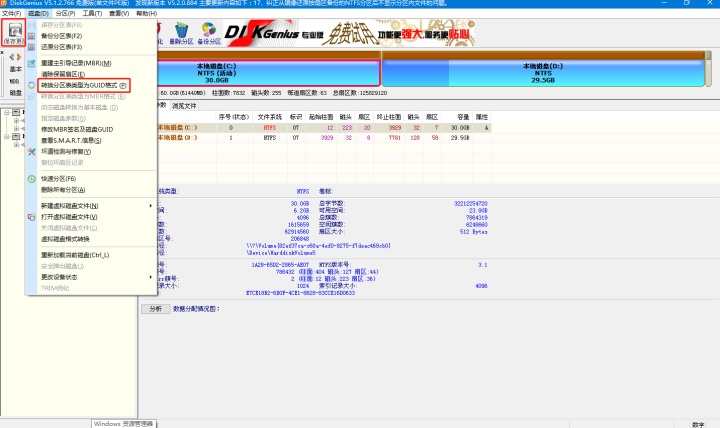Open 新建虚拟磁盘文件(N) submenu arrow
The height and width of the screenshot is (428, 720).
pyautogui.click(x=150, y=206)
